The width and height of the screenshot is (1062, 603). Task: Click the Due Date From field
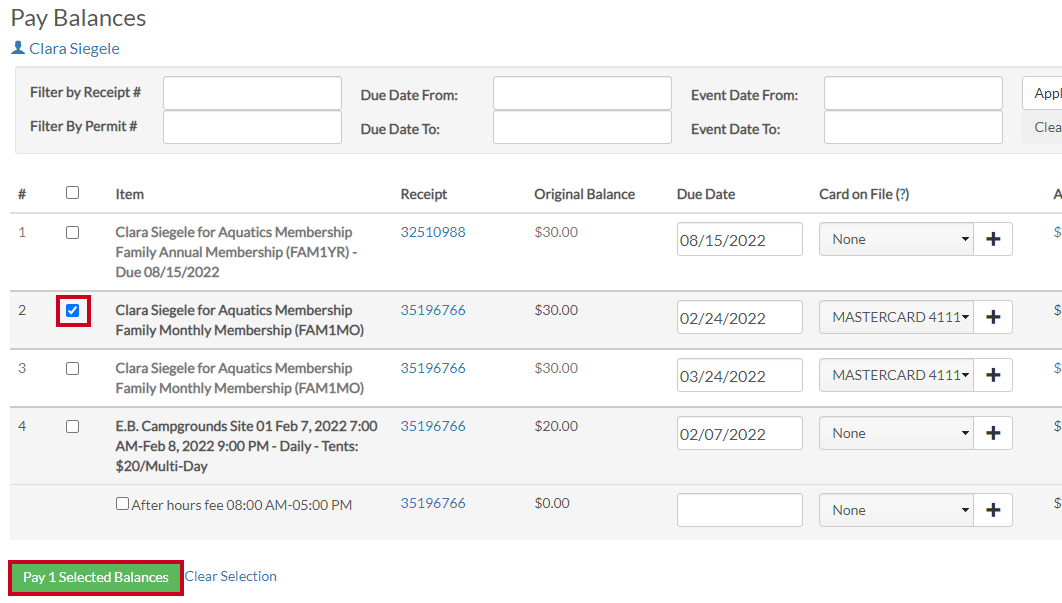pos(582,93)
